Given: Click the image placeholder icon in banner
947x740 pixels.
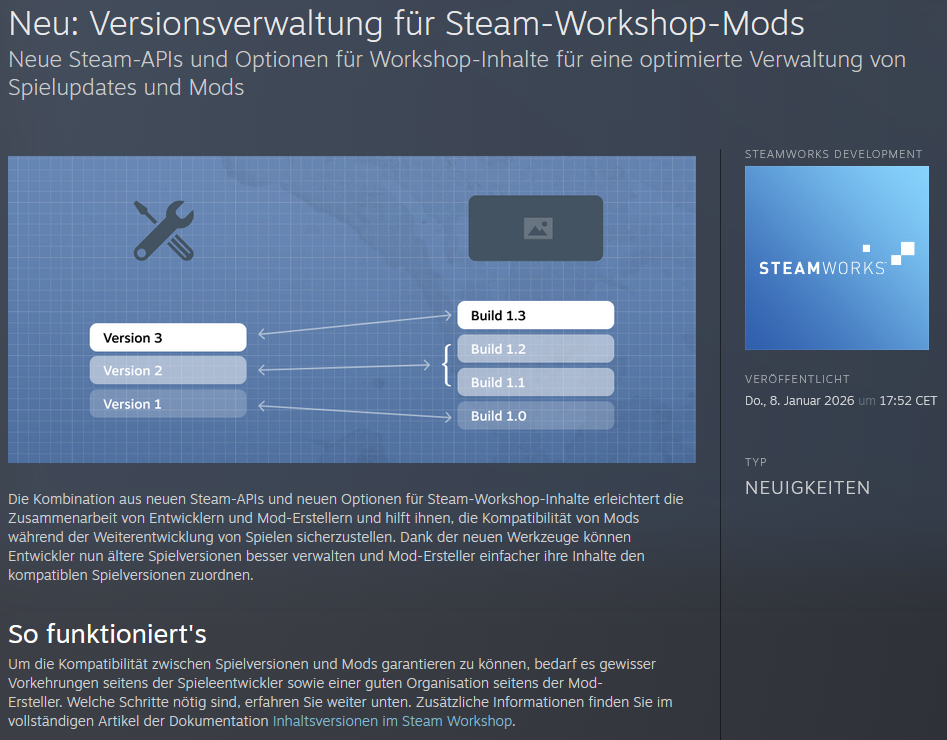Looking at the screenshot, I should (x=537, y=228).
